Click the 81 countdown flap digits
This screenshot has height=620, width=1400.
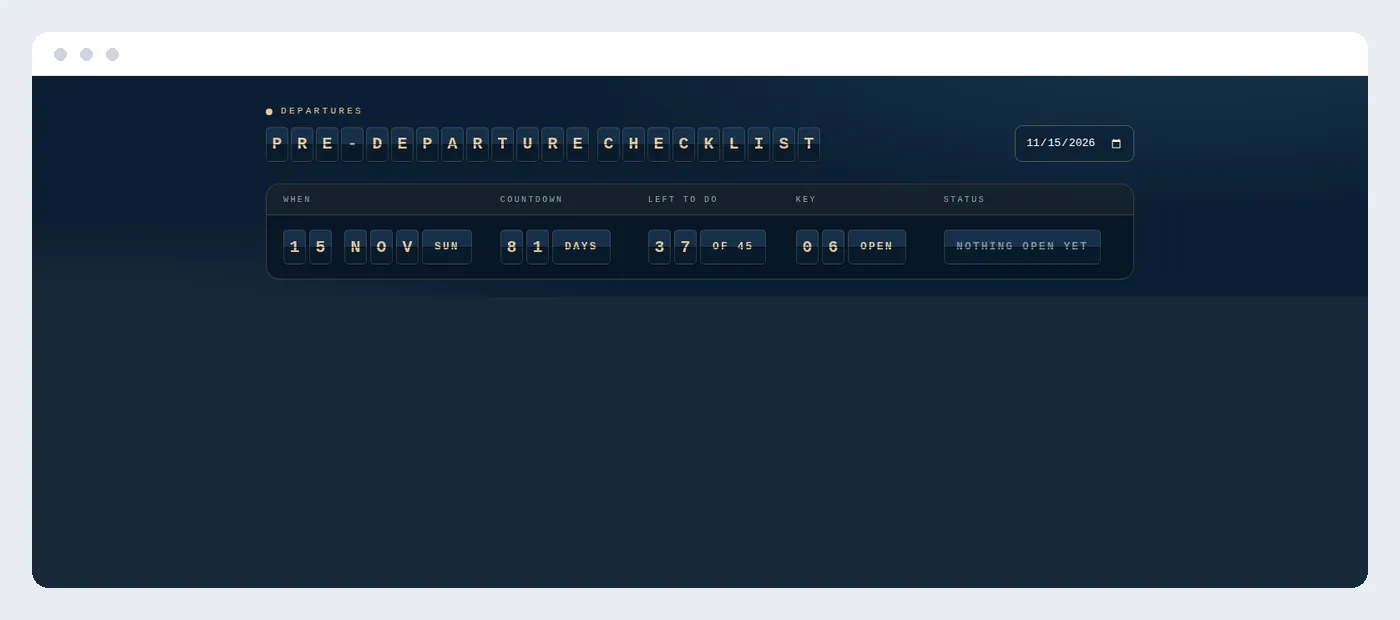(x=524, y=247)
